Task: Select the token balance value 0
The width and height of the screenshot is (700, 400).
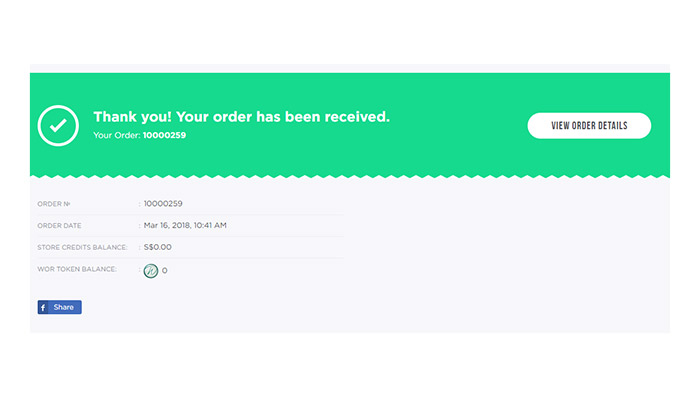Action: 165,271
